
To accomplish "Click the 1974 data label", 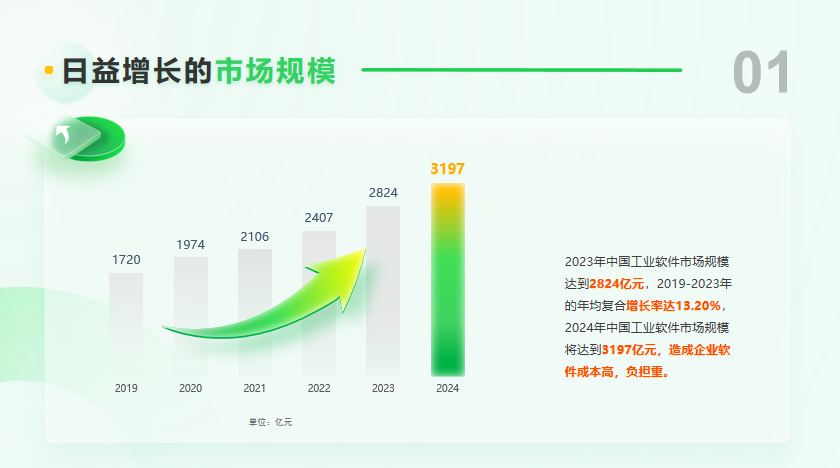I will click(x=190, y=244).
